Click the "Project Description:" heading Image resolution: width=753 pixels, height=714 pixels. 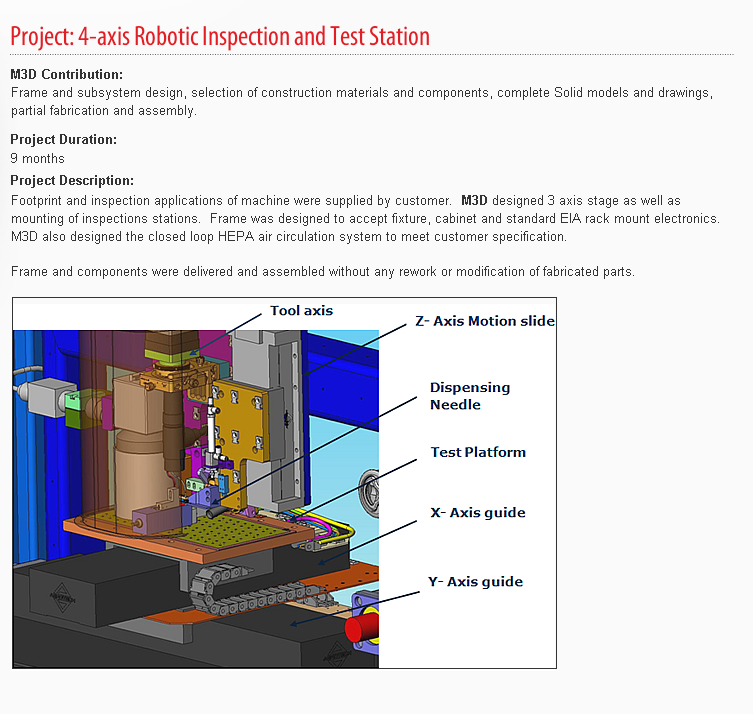(72, 181)
